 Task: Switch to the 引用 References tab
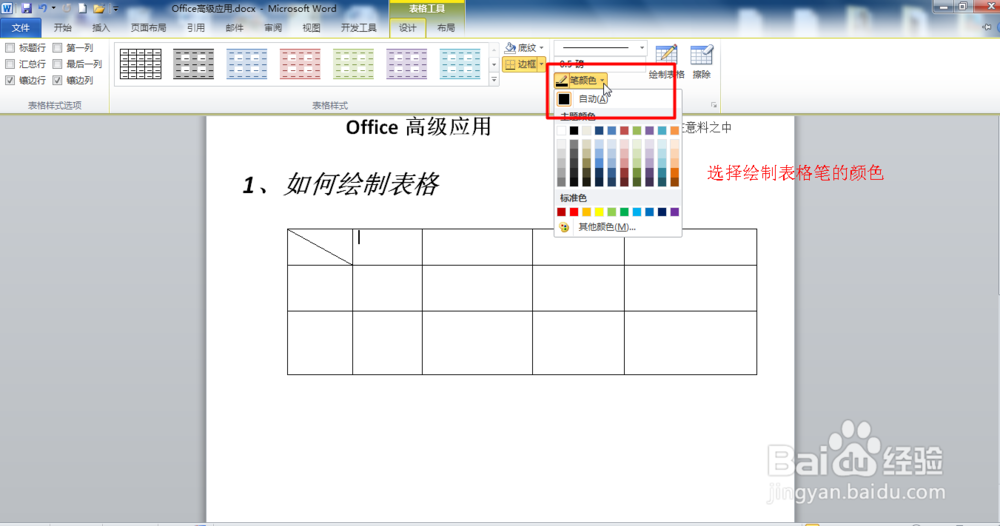[x=196, y=27]
